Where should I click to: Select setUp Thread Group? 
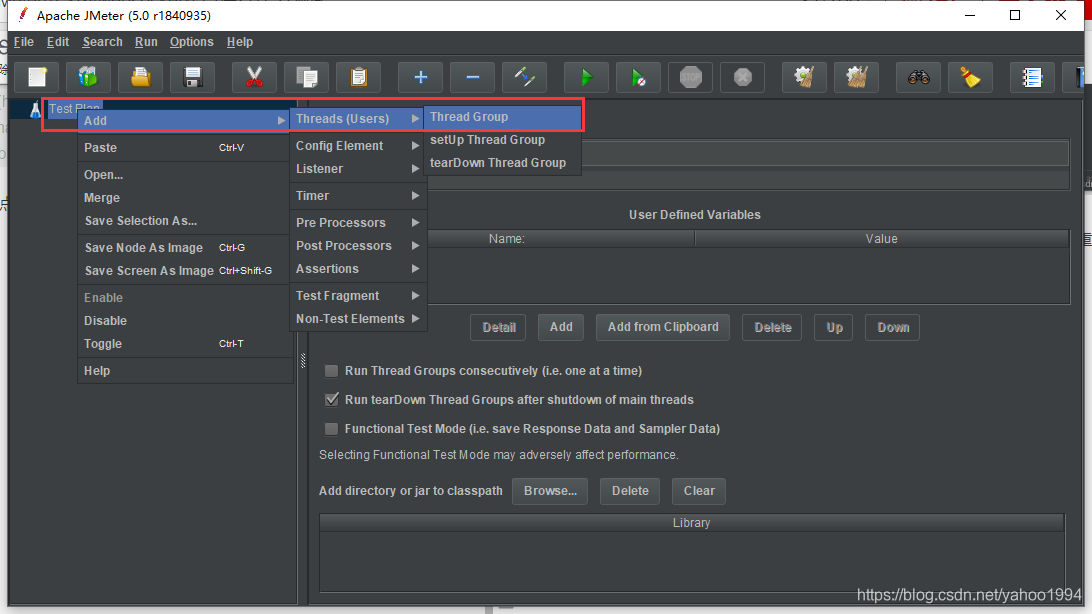[503, 140]
